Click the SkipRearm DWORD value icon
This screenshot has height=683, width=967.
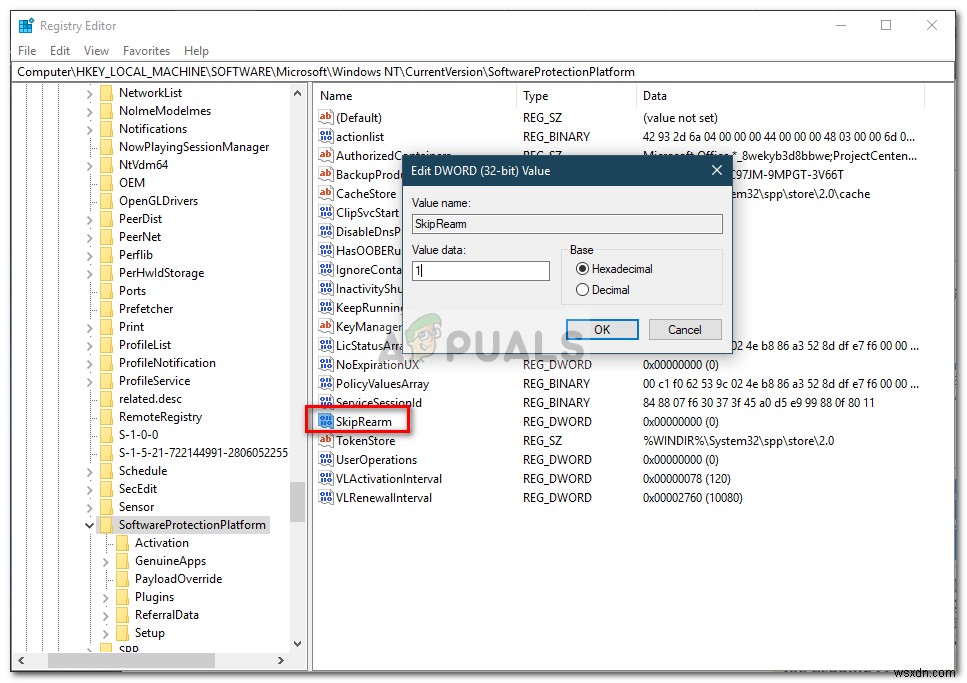tap(326, 420)
